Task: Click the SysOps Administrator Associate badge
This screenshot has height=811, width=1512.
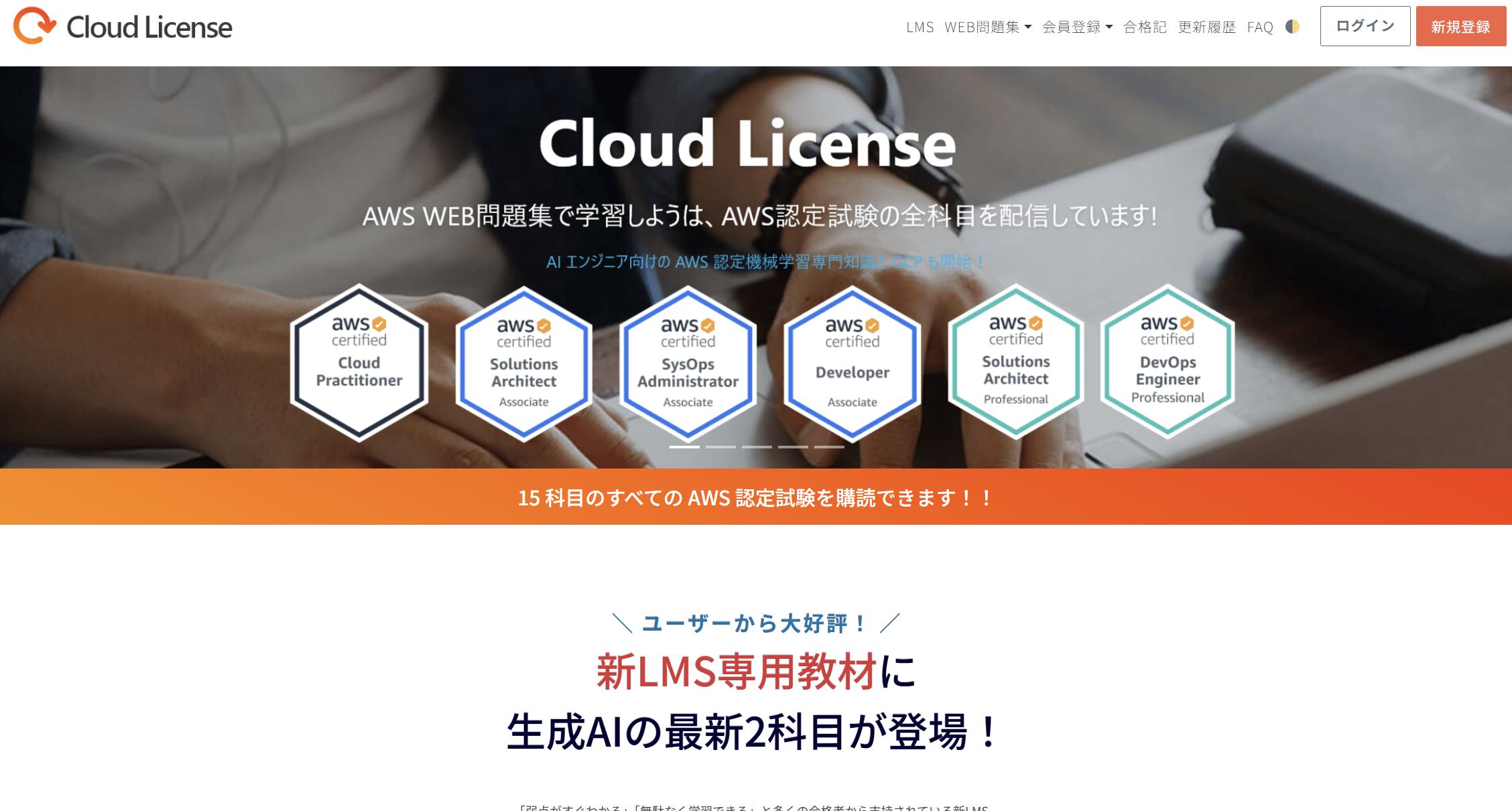Action: point(688,364)
